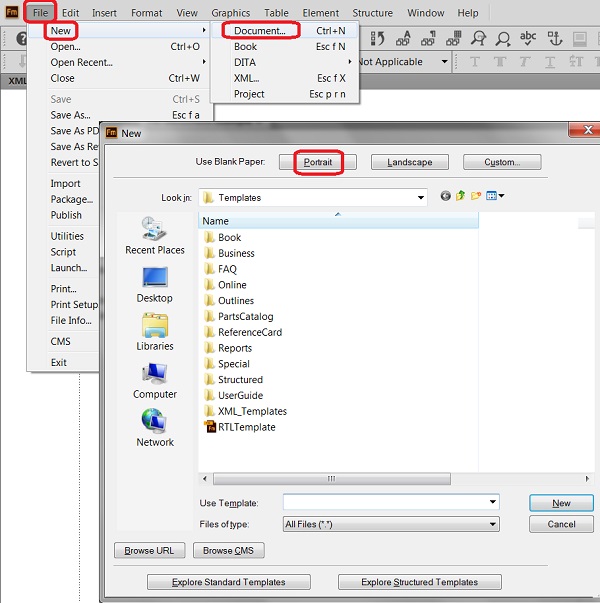600x603 pixels.
Task: Click the Cancel button
Action: [561, 524]
